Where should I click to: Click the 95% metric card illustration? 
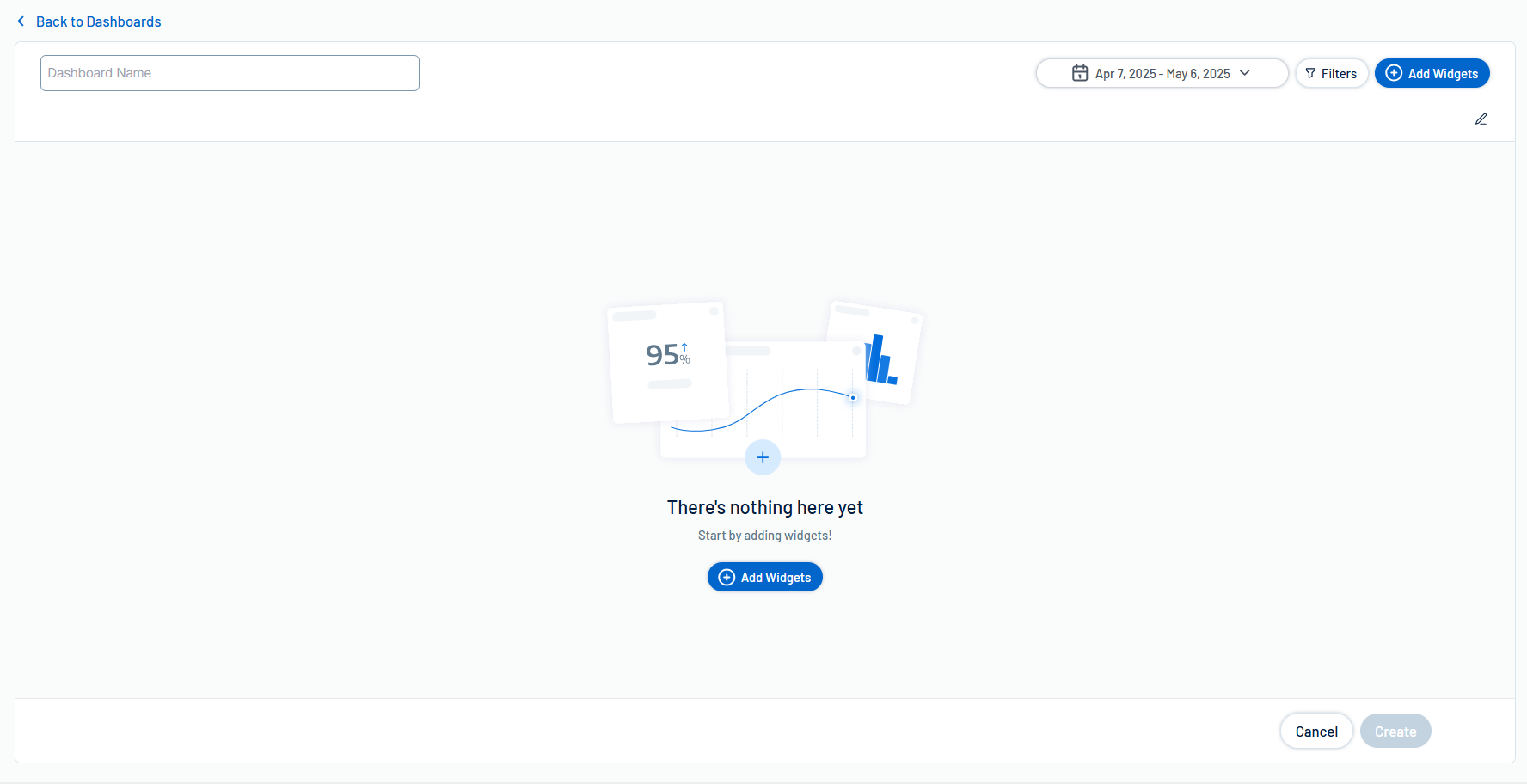click(667, 361)
